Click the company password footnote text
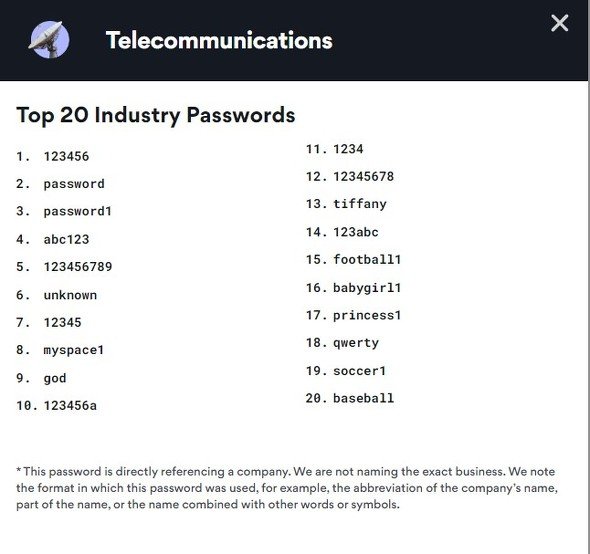Screen dimensions: 590x554 click(287, 488)
